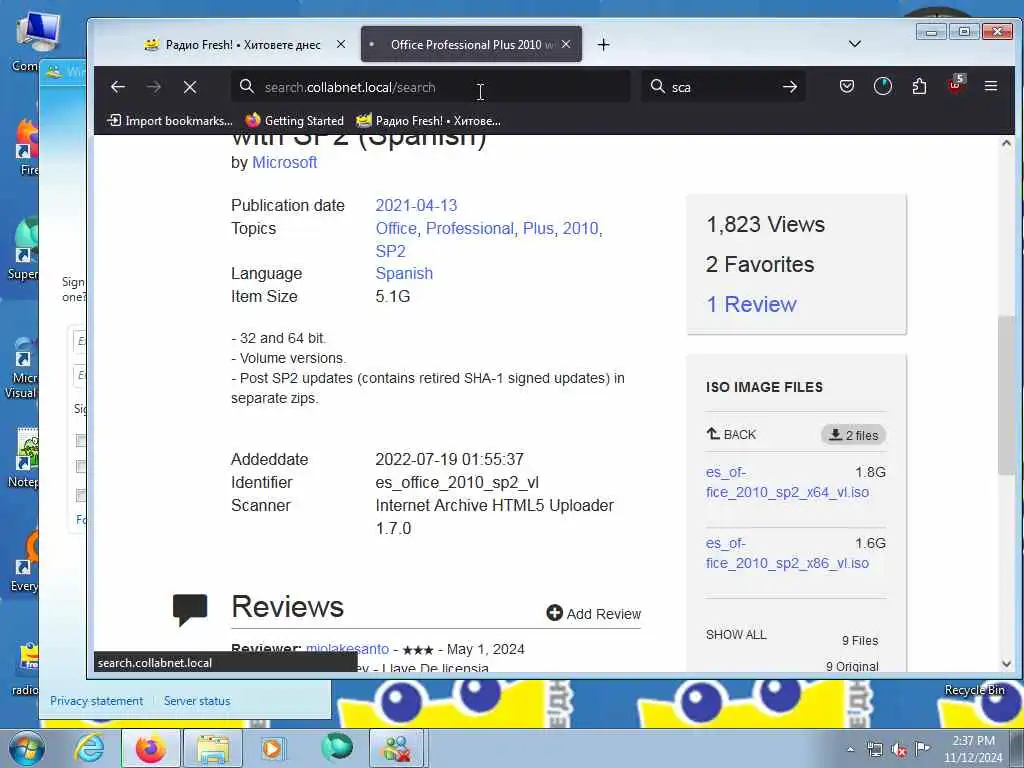Open the uBlock extension icon with badge 5
This screenshot has width=1024, height=768.
pos(955,85)
